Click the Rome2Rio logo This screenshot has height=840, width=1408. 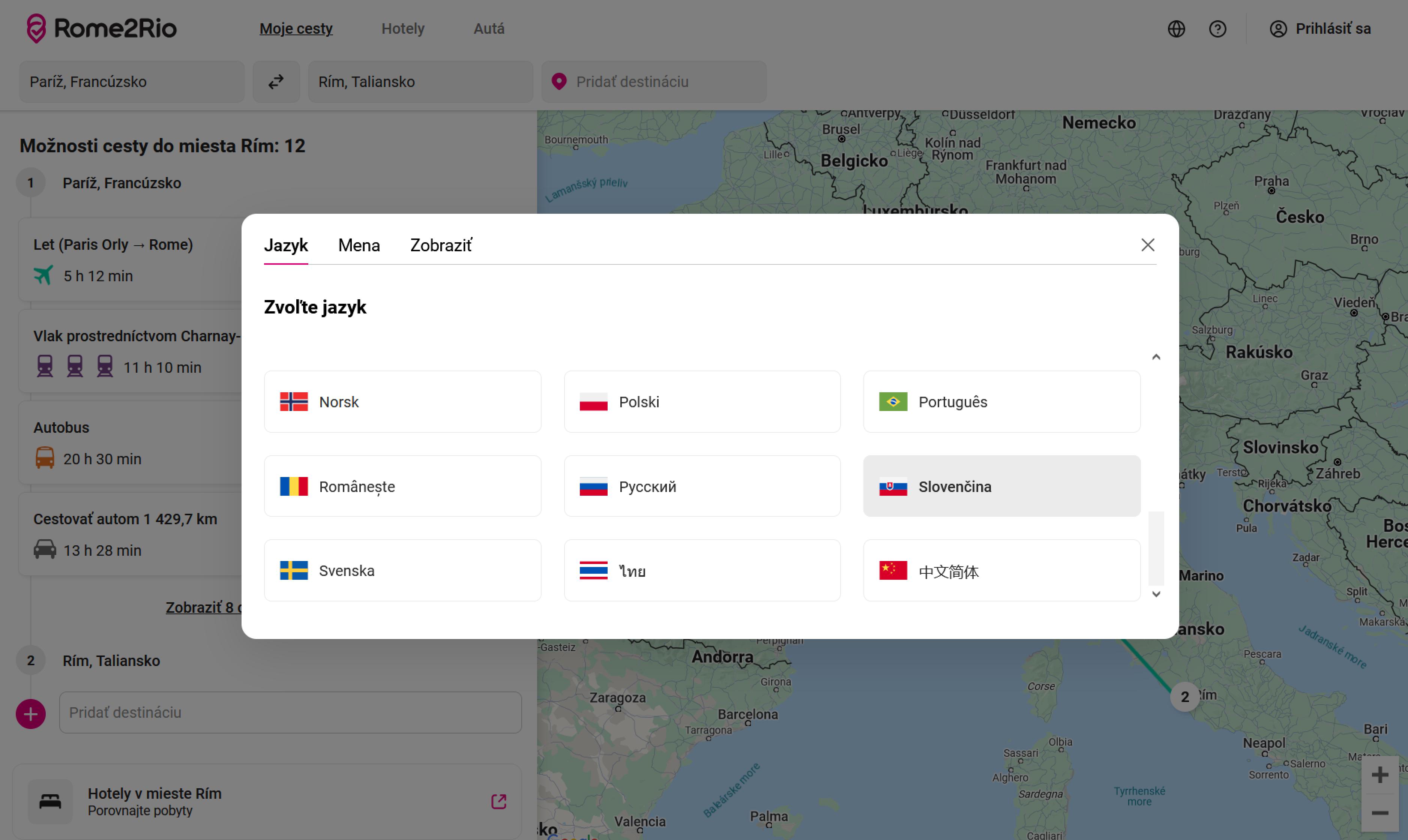pos(102,28)
